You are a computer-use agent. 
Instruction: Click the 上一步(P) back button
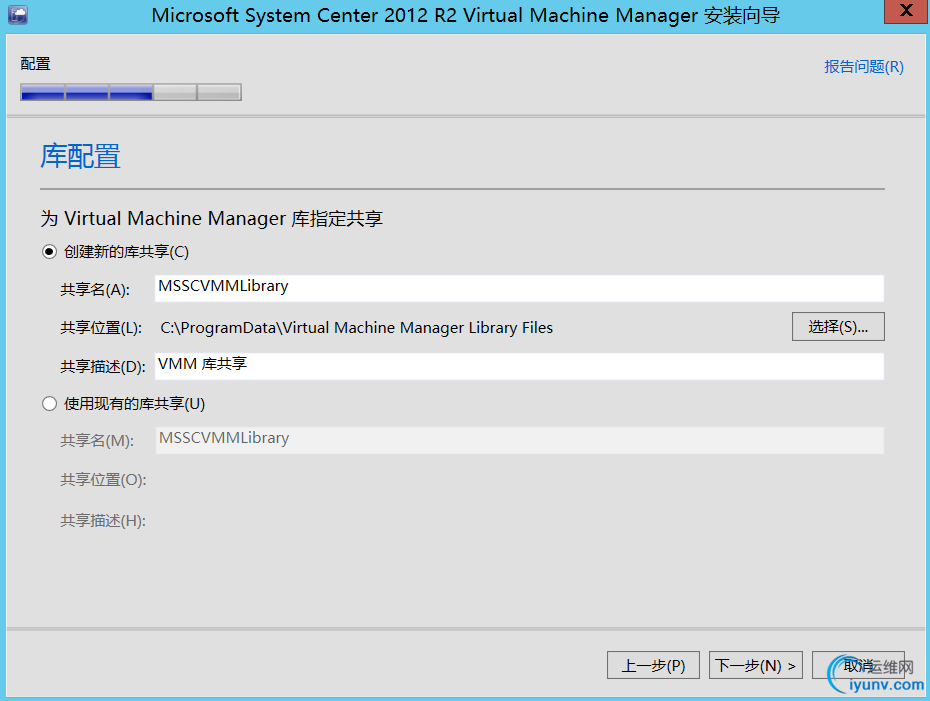click(x=653, y=665)
